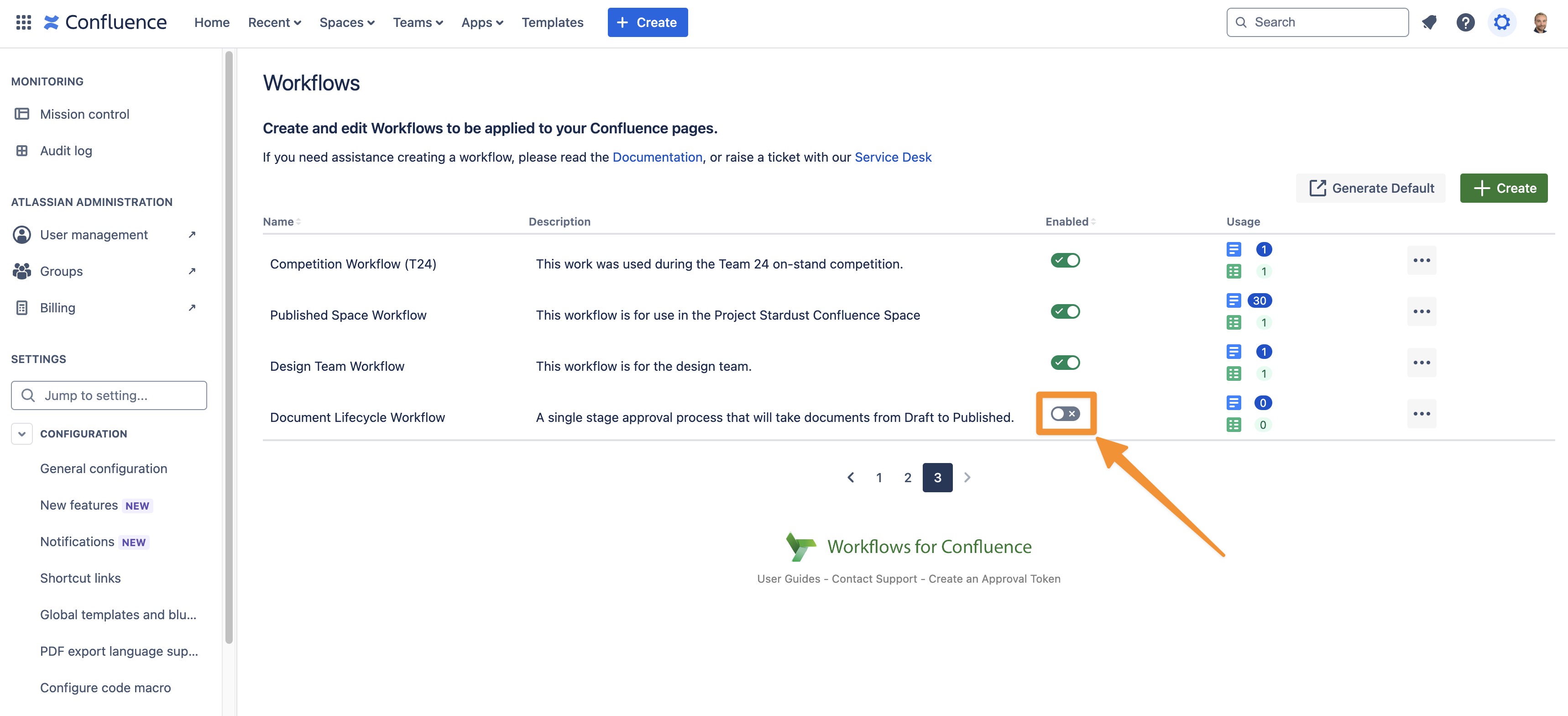Disable the Competition Workflow (T24) toggle
1568x716 pixels.
[1065, 260]
